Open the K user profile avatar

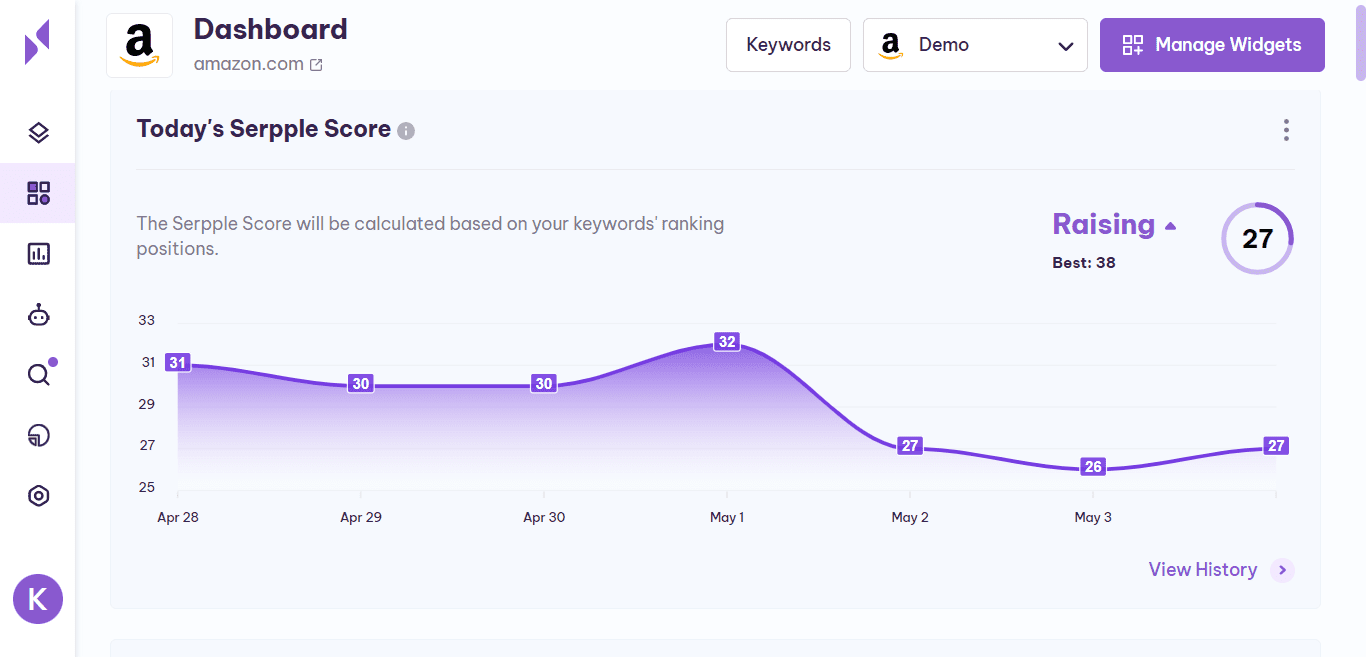pos(38,599)
